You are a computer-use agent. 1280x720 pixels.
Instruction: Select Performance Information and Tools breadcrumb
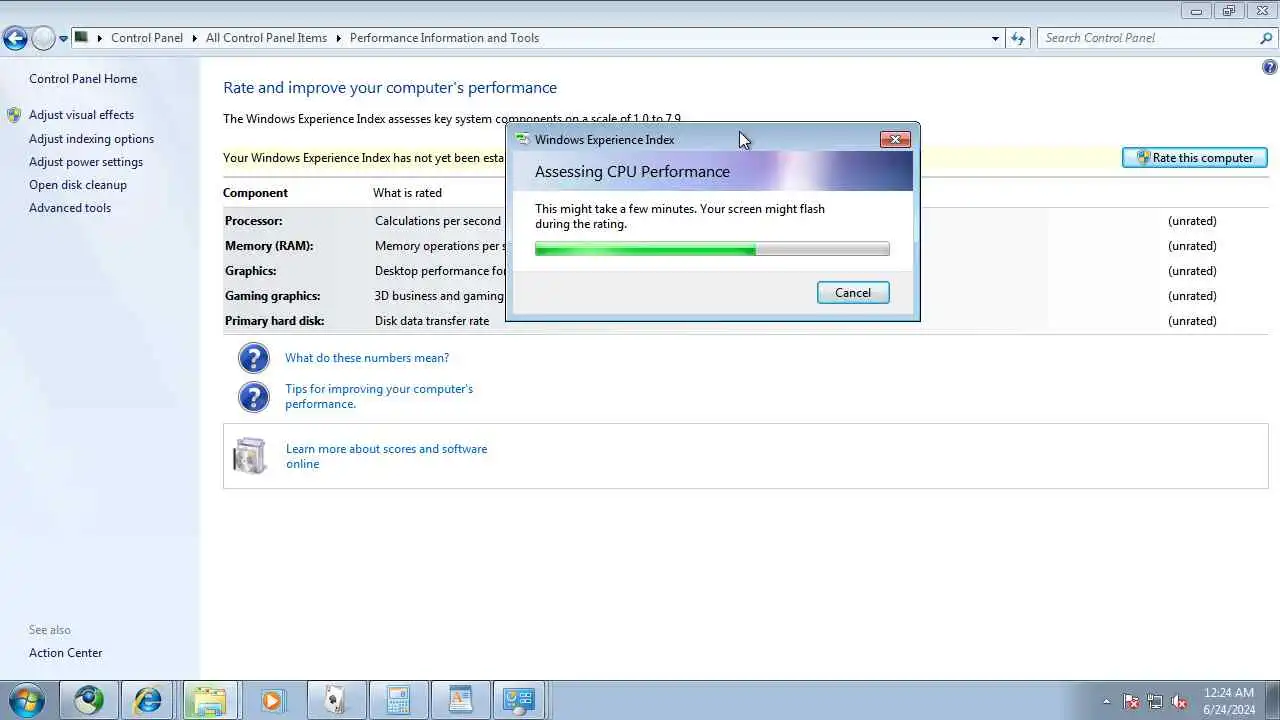pos(444,38)
